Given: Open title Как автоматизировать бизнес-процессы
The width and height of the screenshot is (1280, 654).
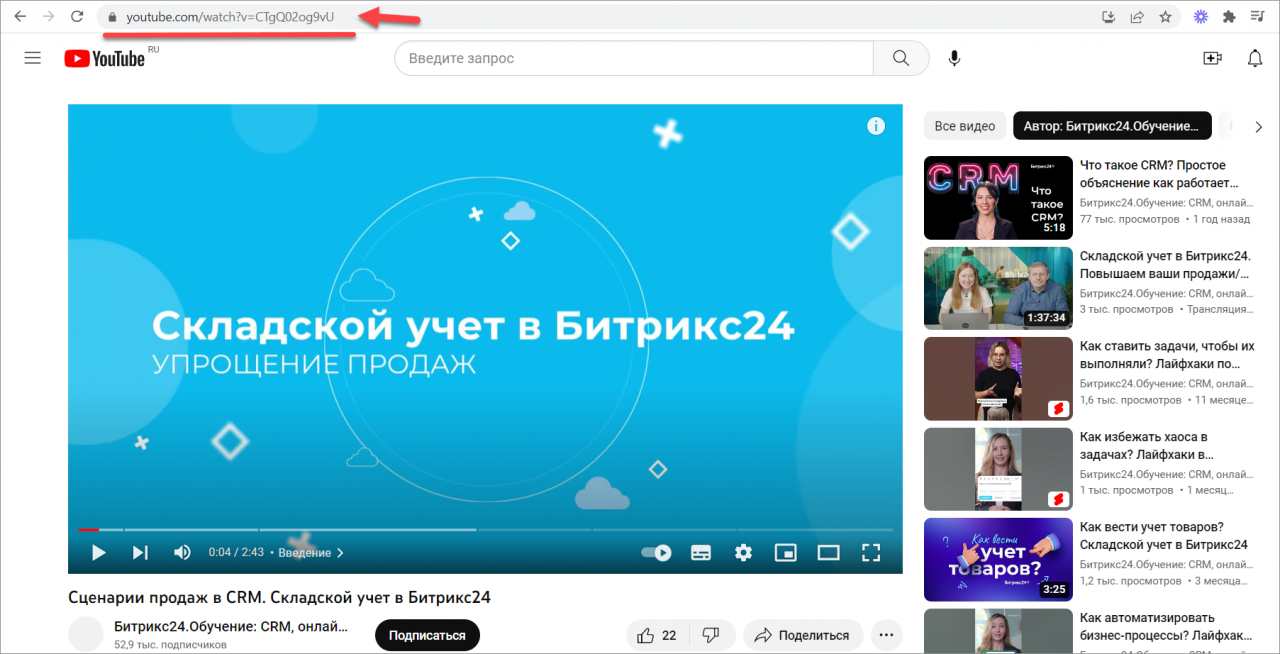Looking at the screenshot, I should point(1165,626).
